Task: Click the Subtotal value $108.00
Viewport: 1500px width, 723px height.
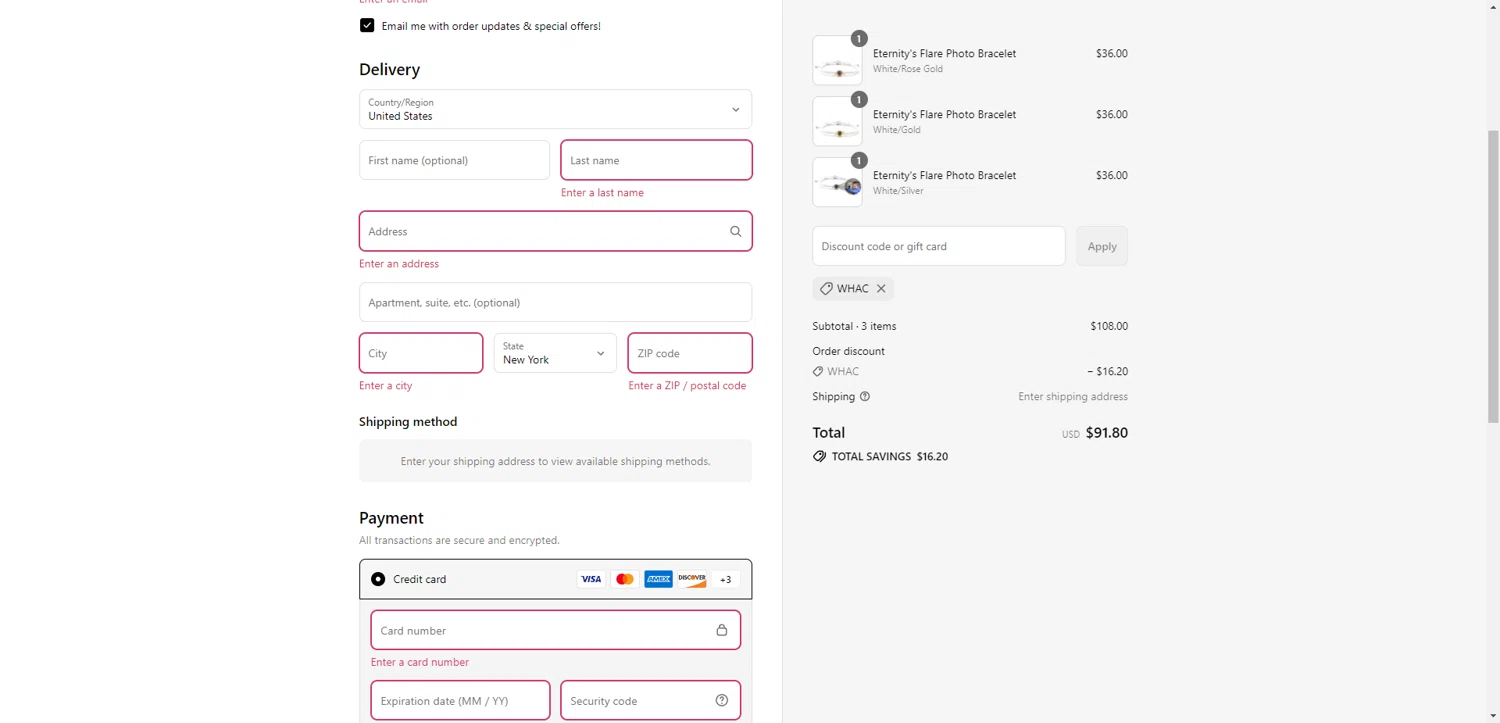Action: click(x=1109, y=326)
